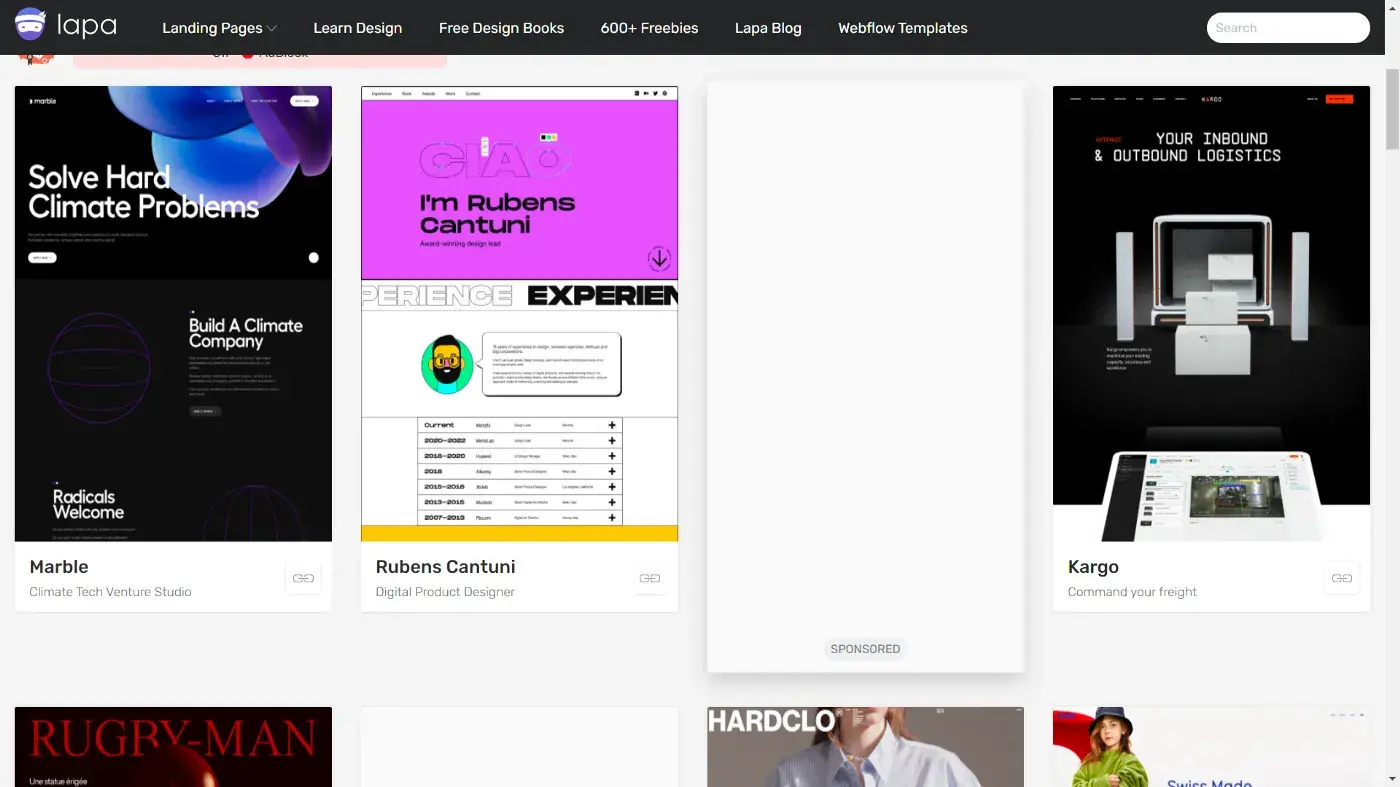Open Webflow Templates page
Viewport: 1400px width, 787px height.
coord(902,28)
